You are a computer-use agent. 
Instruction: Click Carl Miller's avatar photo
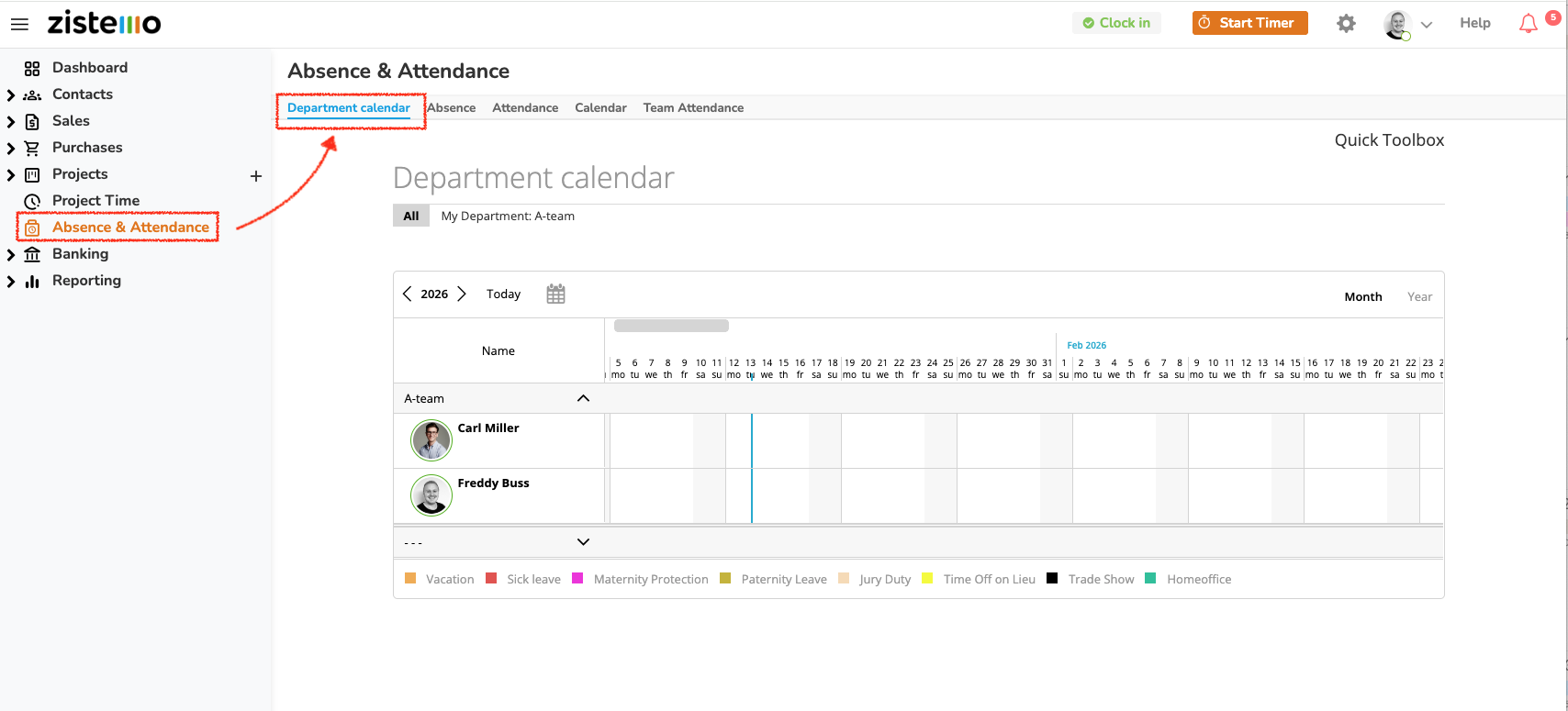(431, 440)
